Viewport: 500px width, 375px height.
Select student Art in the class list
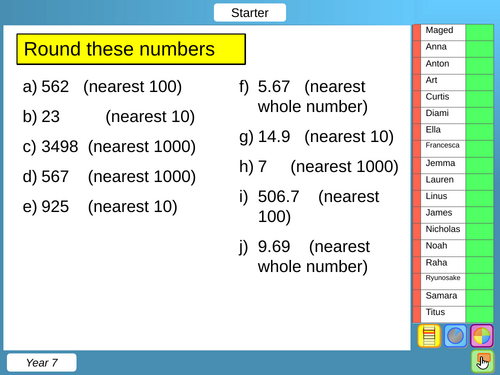coord(443,82)
